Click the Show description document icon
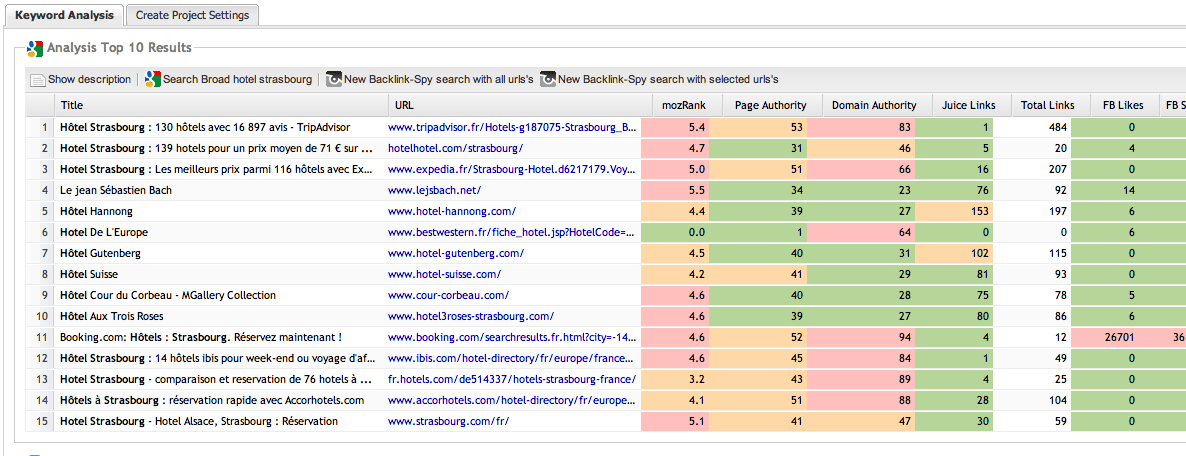This screenshot has width=1186, height=456. pos(38,79)
